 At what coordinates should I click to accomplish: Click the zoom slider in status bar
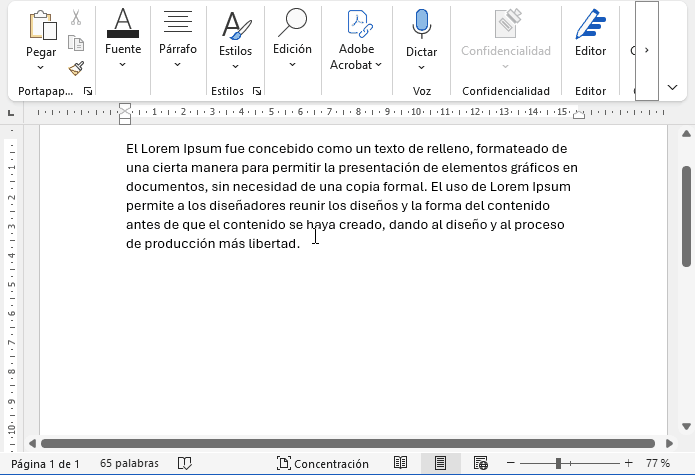(558, 464)
